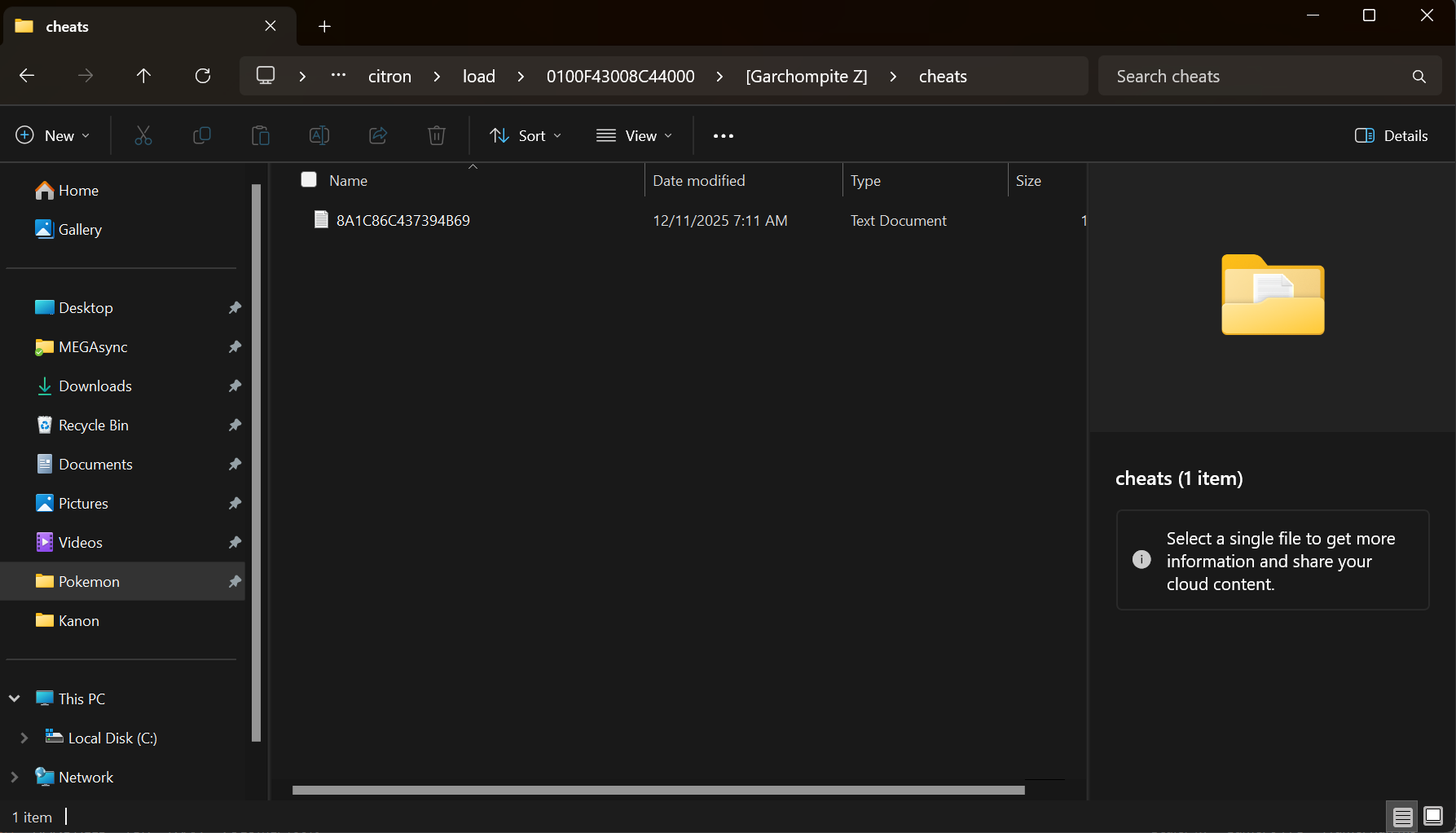Open the New item dropdown
The image size is (1456, 833).
53,135
